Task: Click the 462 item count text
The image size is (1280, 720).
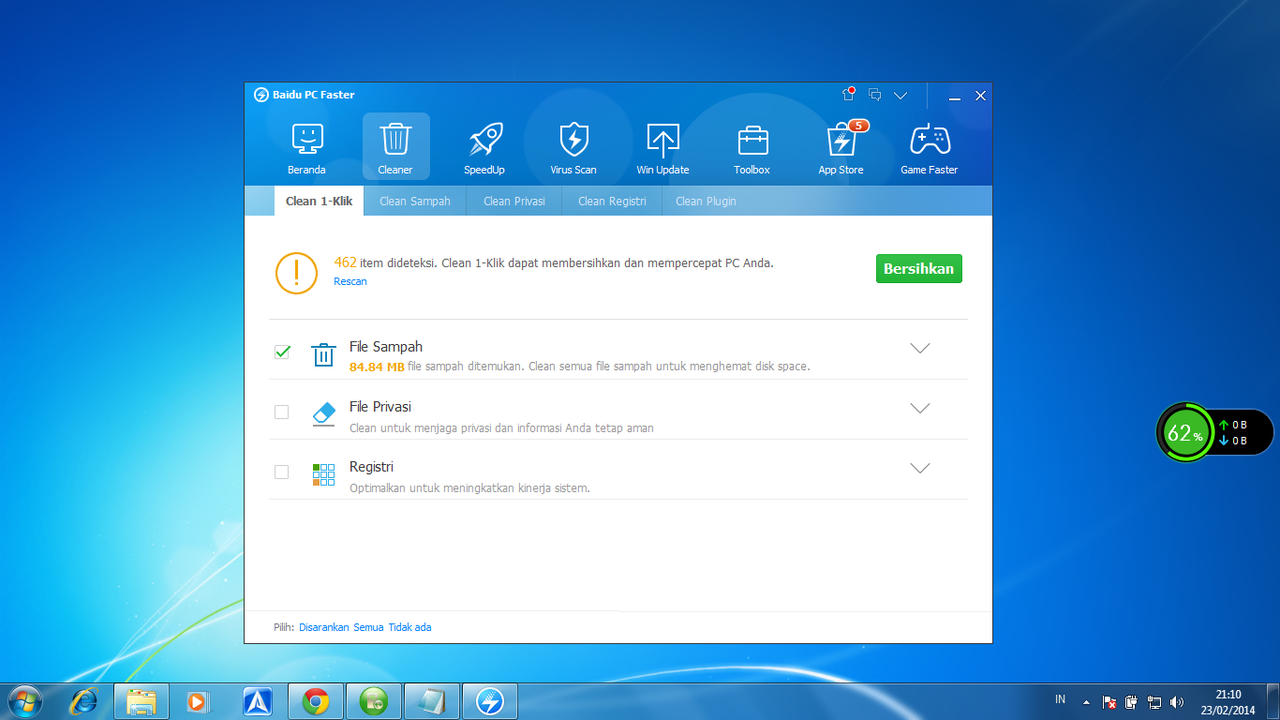Action: click(345, 263)
